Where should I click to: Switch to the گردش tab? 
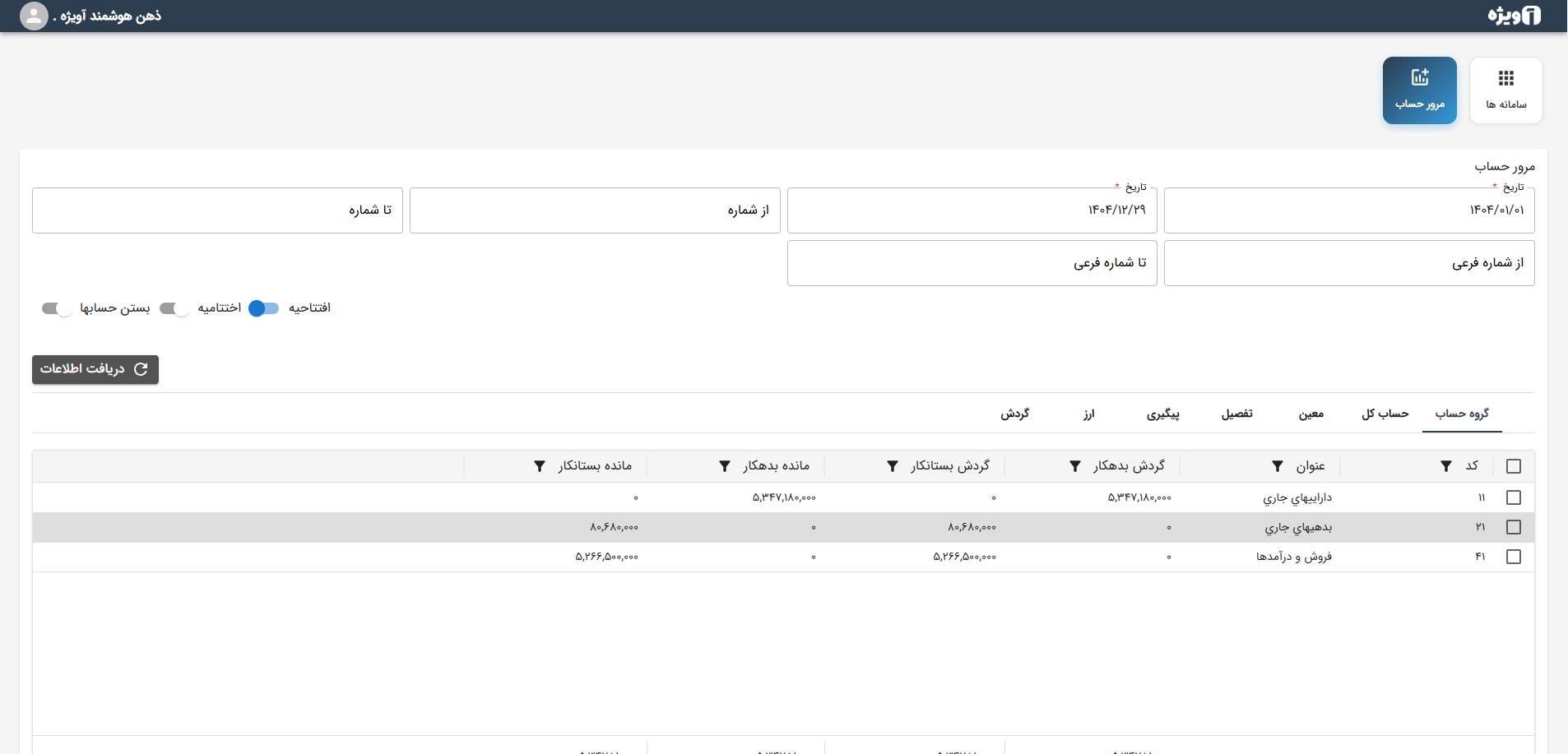(x=1014, y=414)
